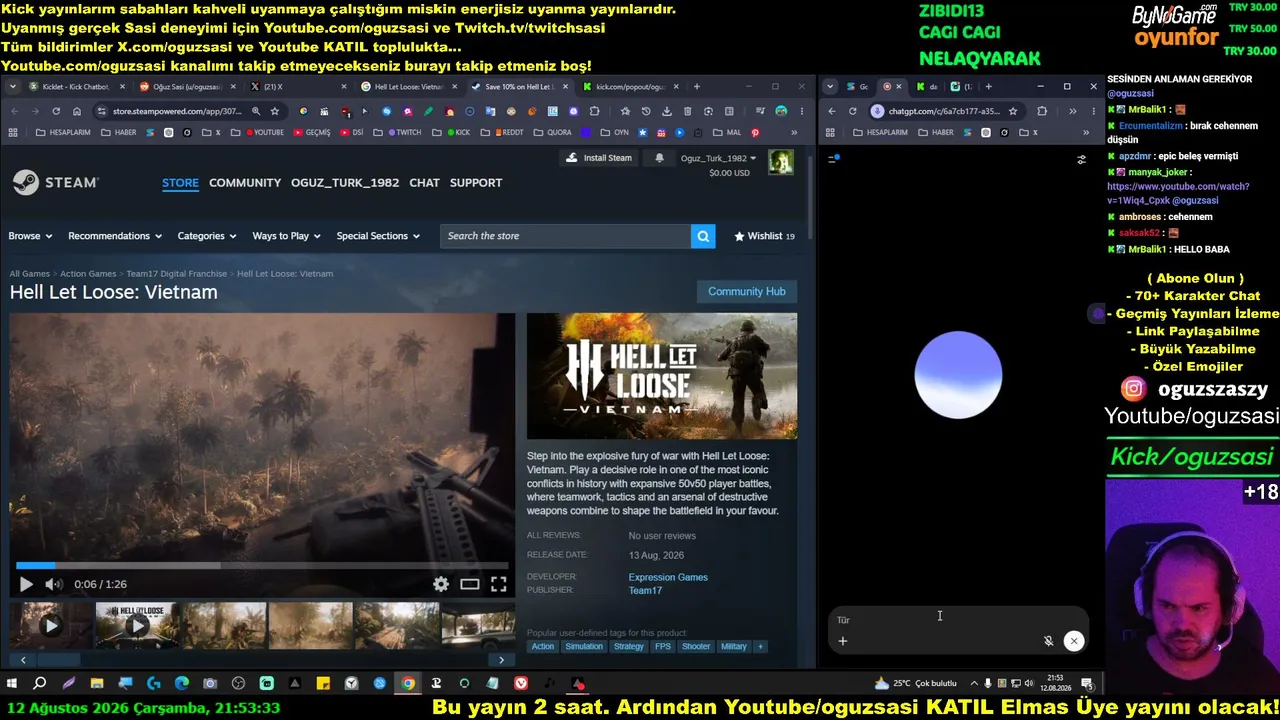Open the STORE menu in Steam header
The height and width of the screenshot is (720, 1280).
point(180,183)
